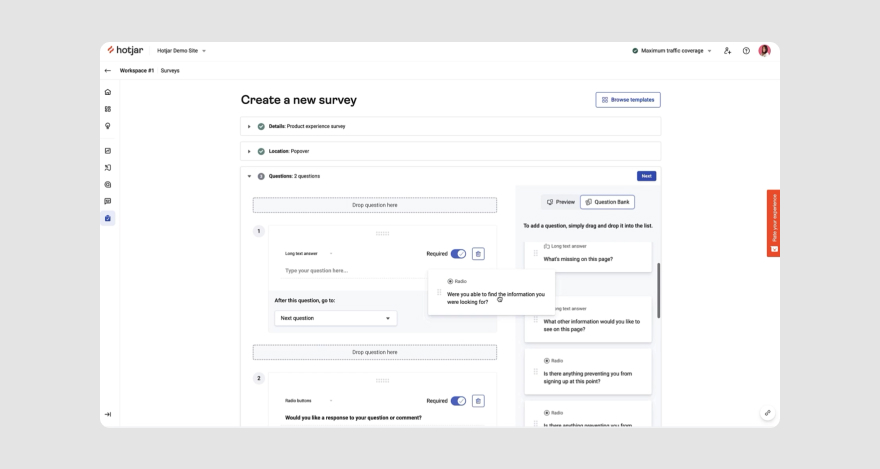Click 'Location: Popover' row text
The image size is (880, 469).
(x=288, y=151)
